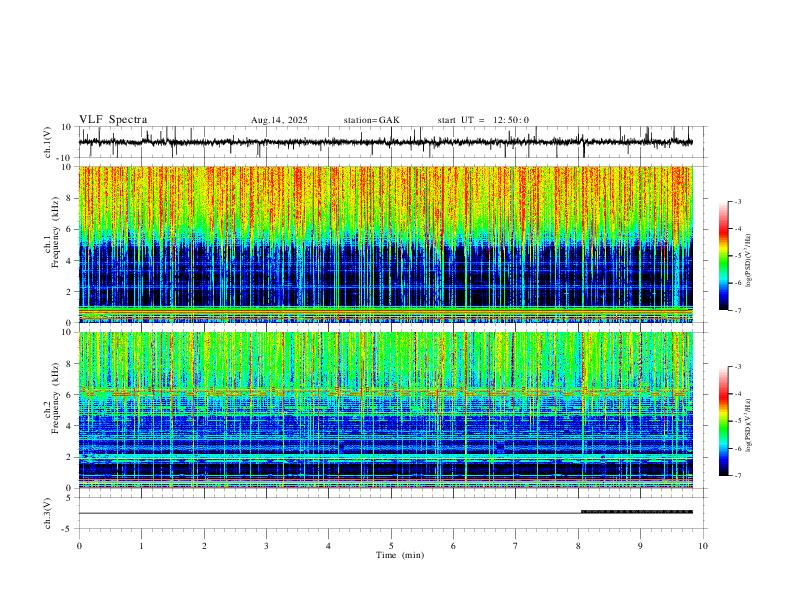Click the time axis tick label "10"
Viewport: 792px width, 612px height.
pyautogui.click(x=703, y=546)
